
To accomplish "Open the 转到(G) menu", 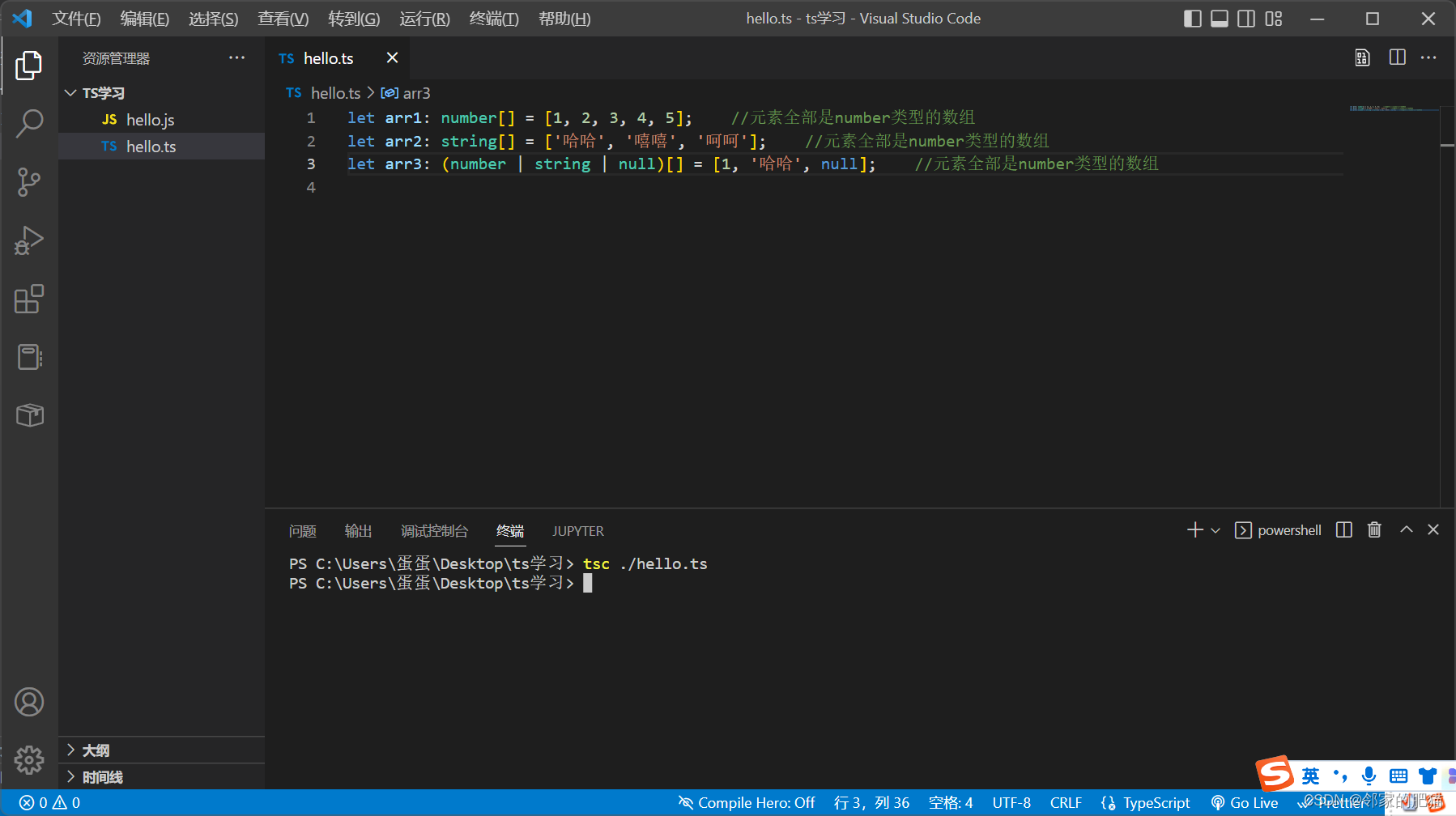I will (354, 19).
